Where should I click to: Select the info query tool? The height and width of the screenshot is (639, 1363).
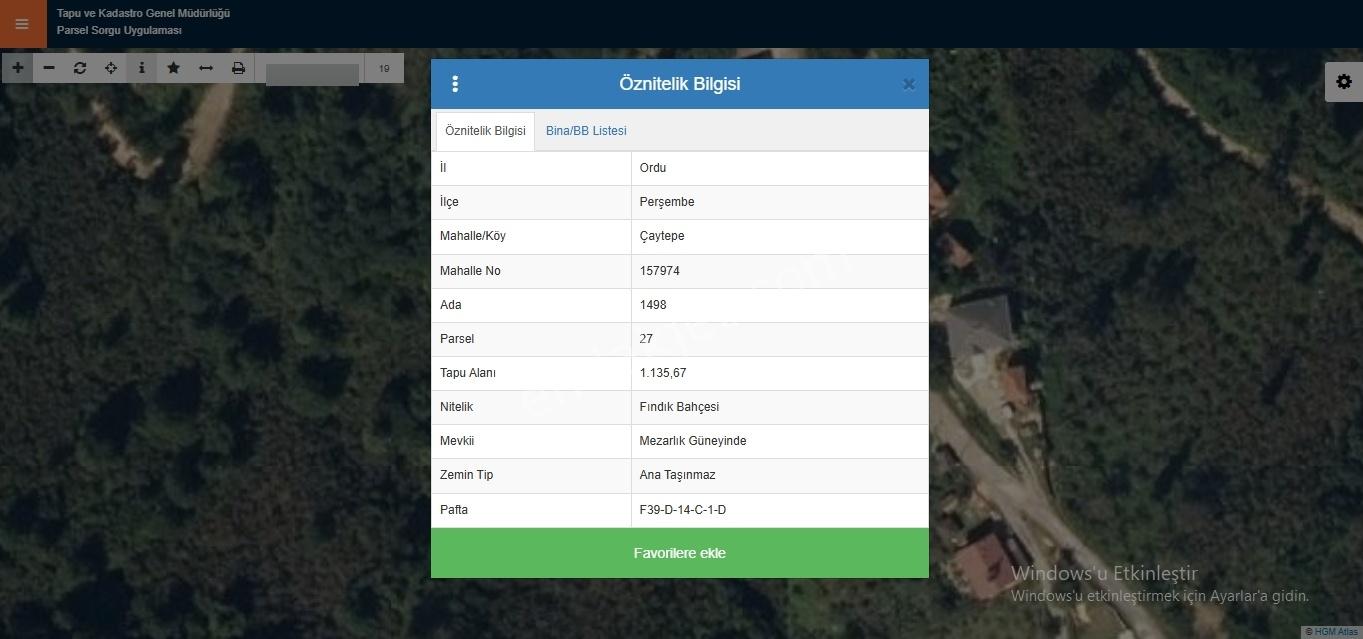tap(142, 68)
